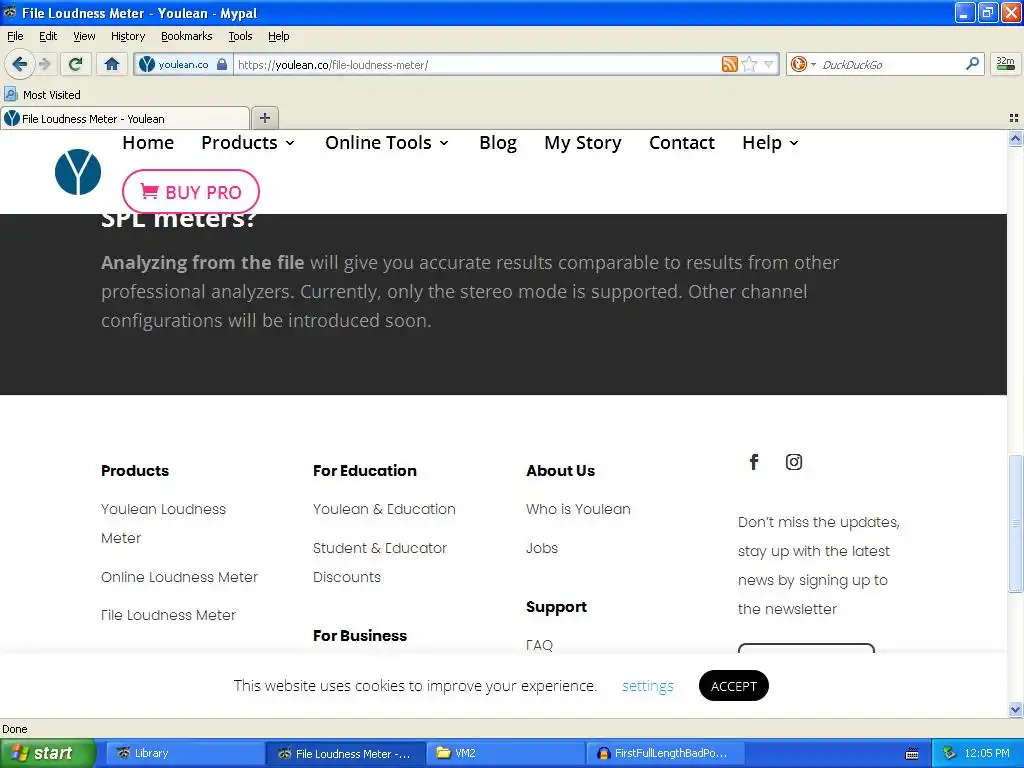The image size is (1024, 768).
Task: Open the Blog navigation link
Action: pos(498,142)
